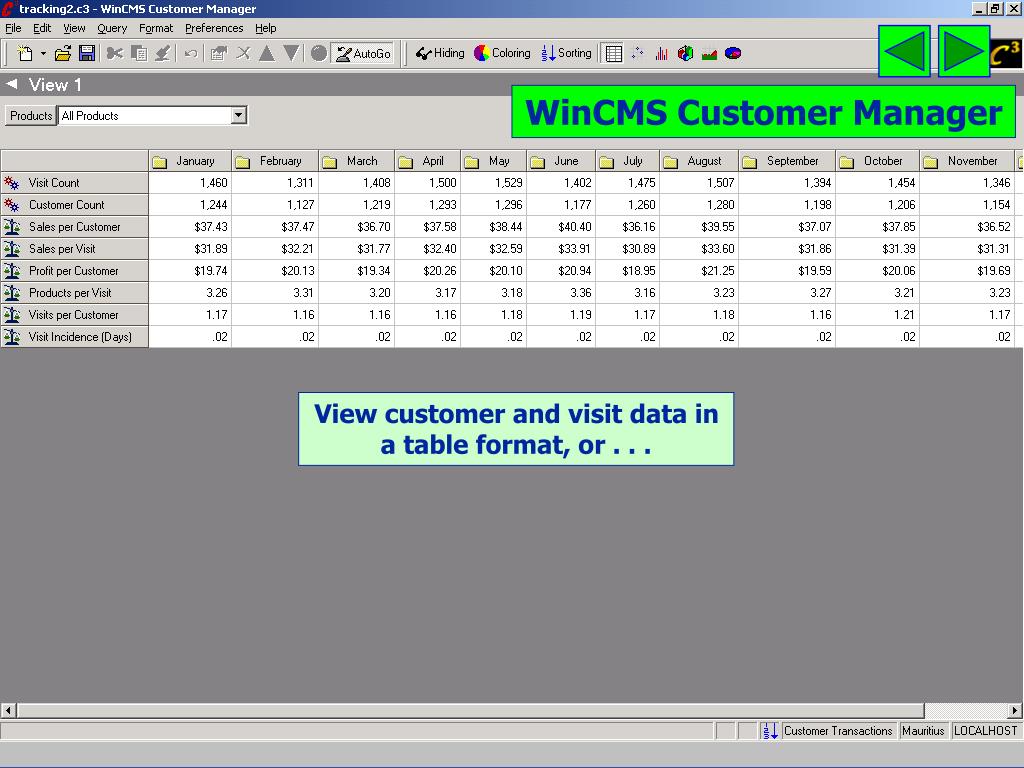The width and height of the screenshot is (1024, 768).
Task: Open the properties toolbar icon
Action: [219, 54]
